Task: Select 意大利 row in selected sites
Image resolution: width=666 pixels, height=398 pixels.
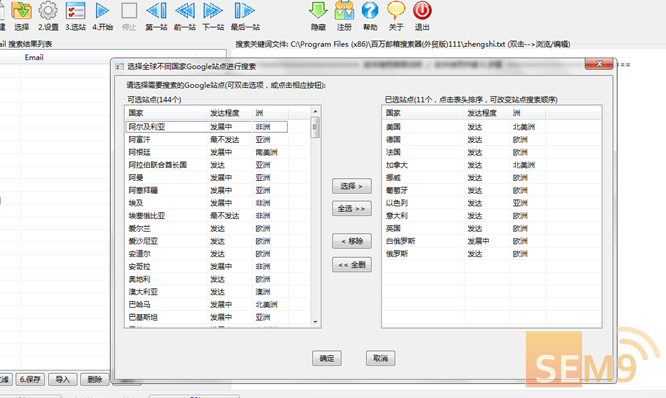Action: [x=464, y=216]
